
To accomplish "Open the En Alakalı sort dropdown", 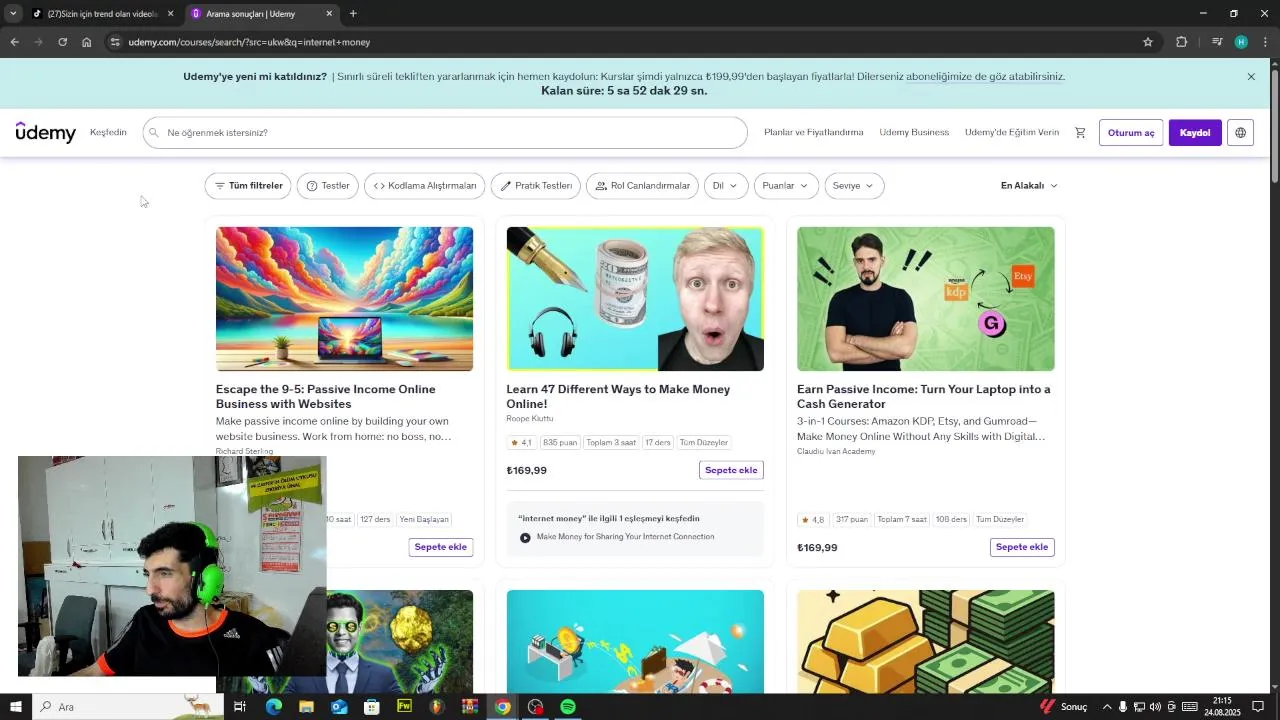I will point(1029,186).
